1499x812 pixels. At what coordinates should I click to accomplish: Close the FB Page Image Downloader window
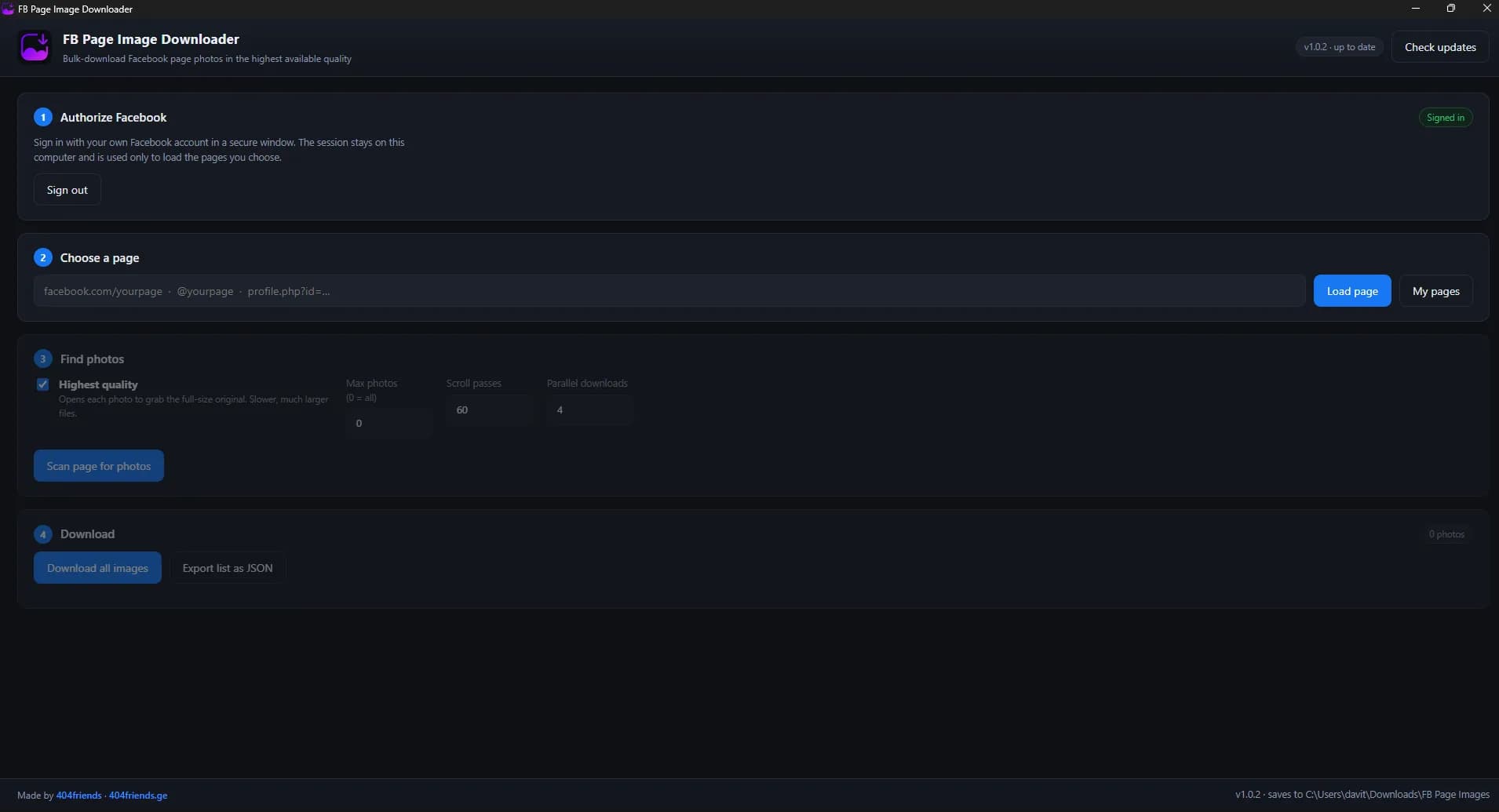(x=1486, y=9)
